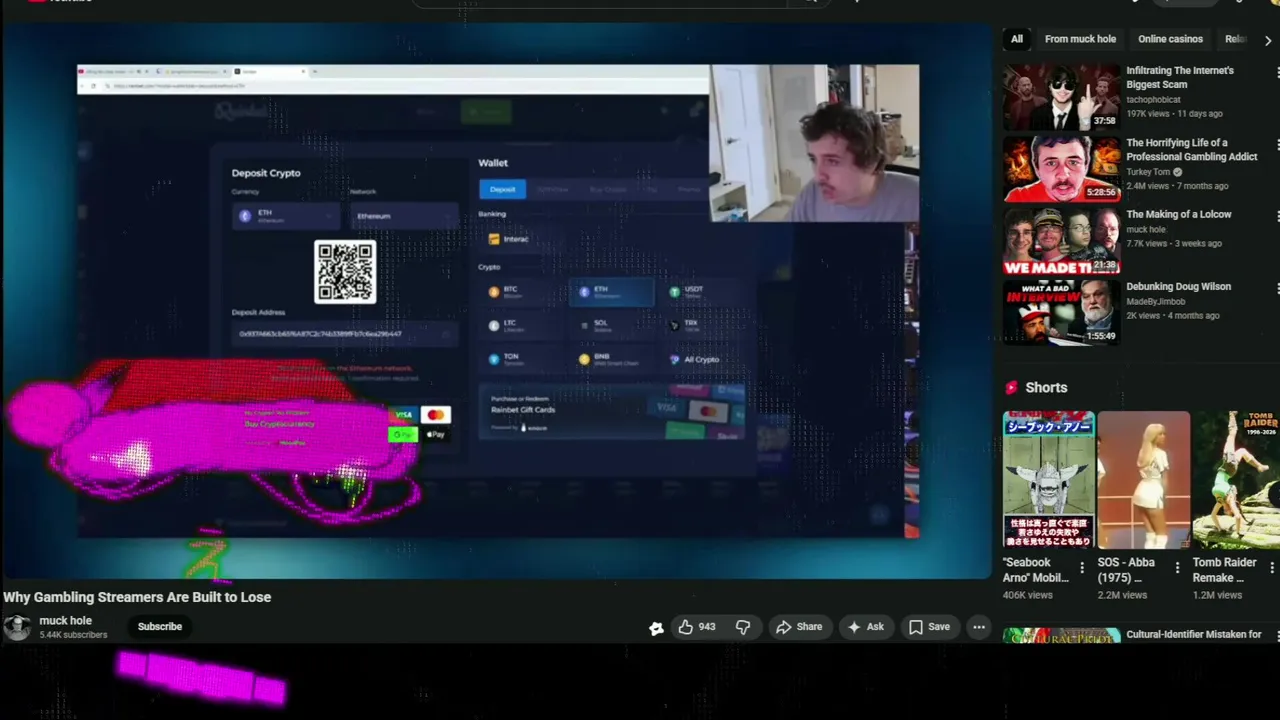The height and width of the screenshot is (720, 1280).
Task: Open the Tomb Raider Remake short thumbnail
Action: pyautogui.click(x=1236, y=480)
